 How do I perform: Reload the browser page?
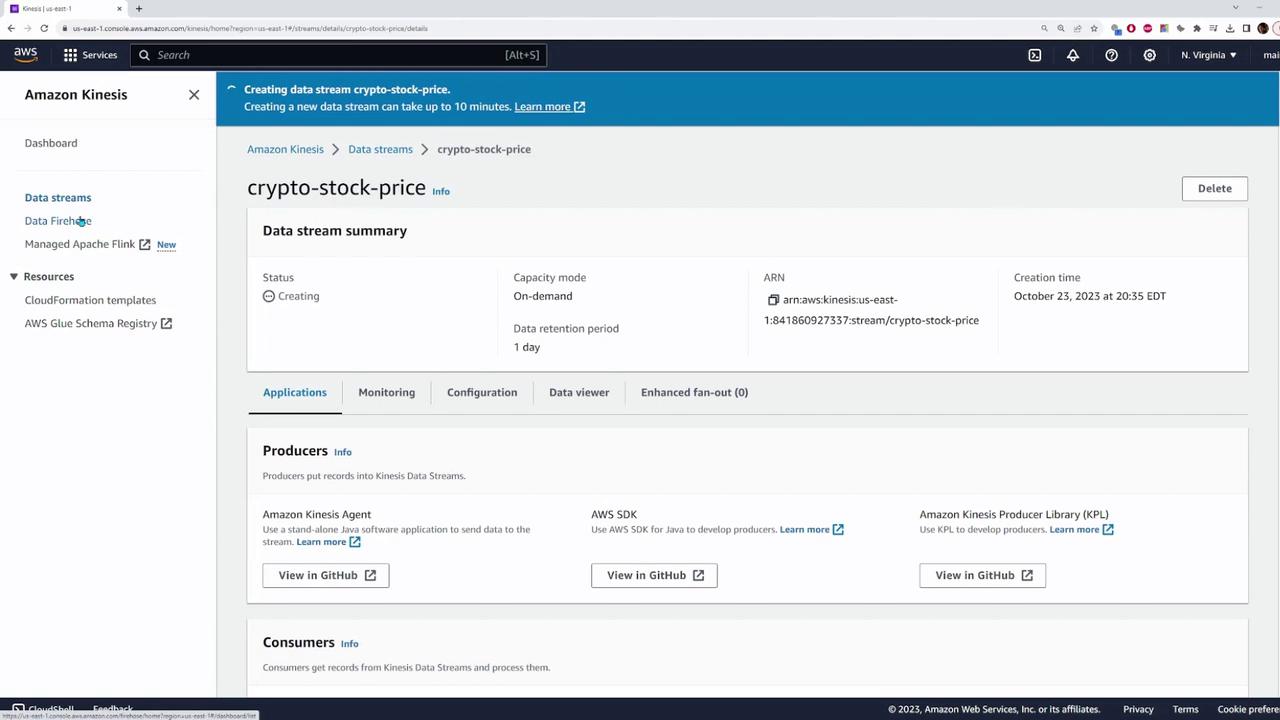click(x=44, y=28)
